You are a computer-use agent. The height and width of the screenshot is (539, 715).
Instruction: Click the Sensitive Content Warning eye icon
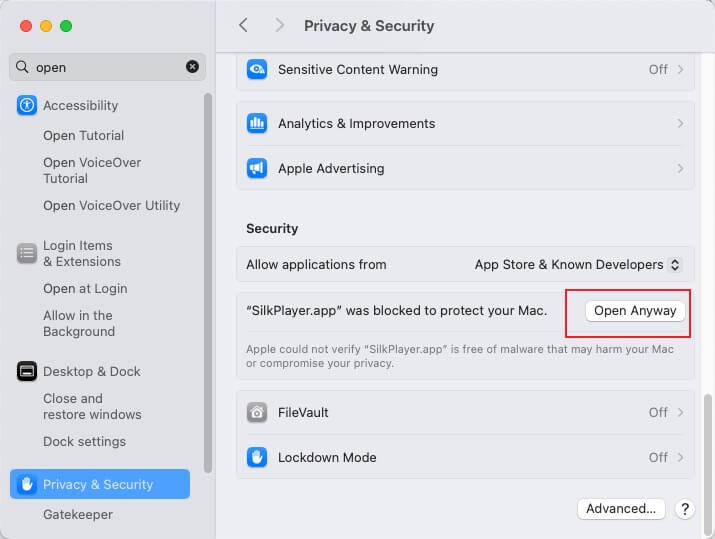pos(257,69)
